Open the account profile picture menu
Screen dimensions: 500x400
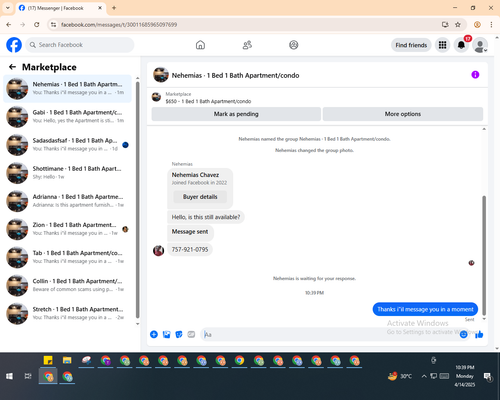[x=480, y=45]
